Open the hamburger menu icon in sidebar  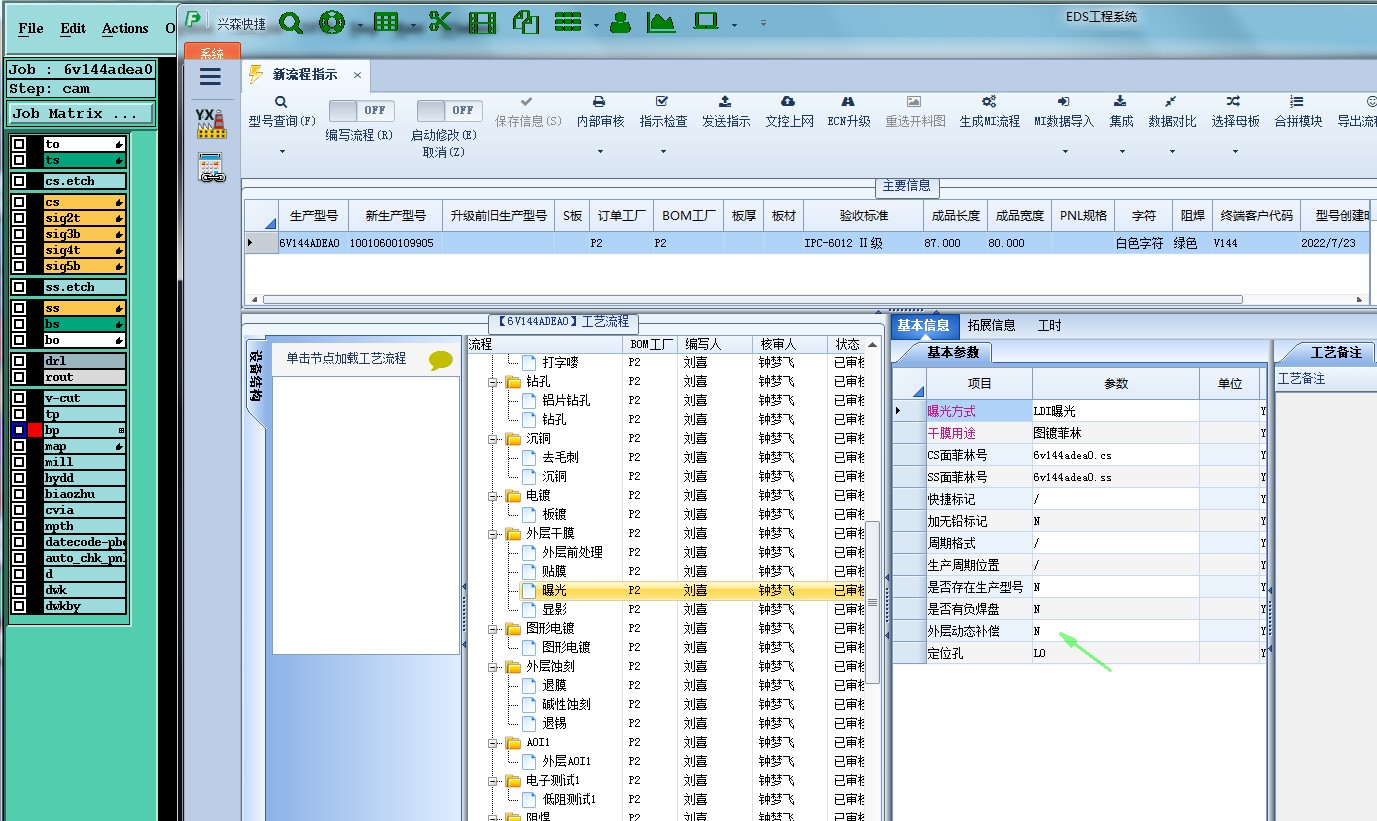point(210,77)
